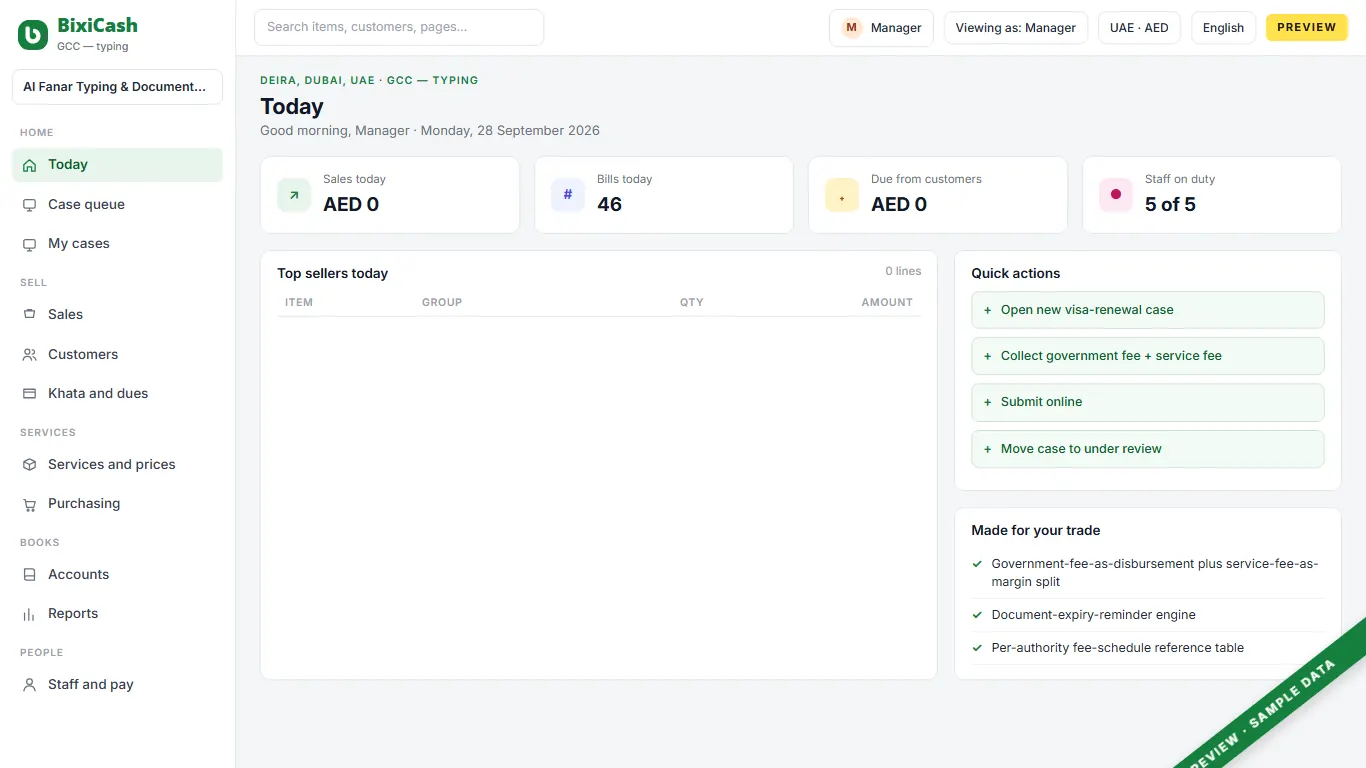Click the Customers people icon in the sidebar
Viewport: 1366px width, 768px height.
(29, 354)
